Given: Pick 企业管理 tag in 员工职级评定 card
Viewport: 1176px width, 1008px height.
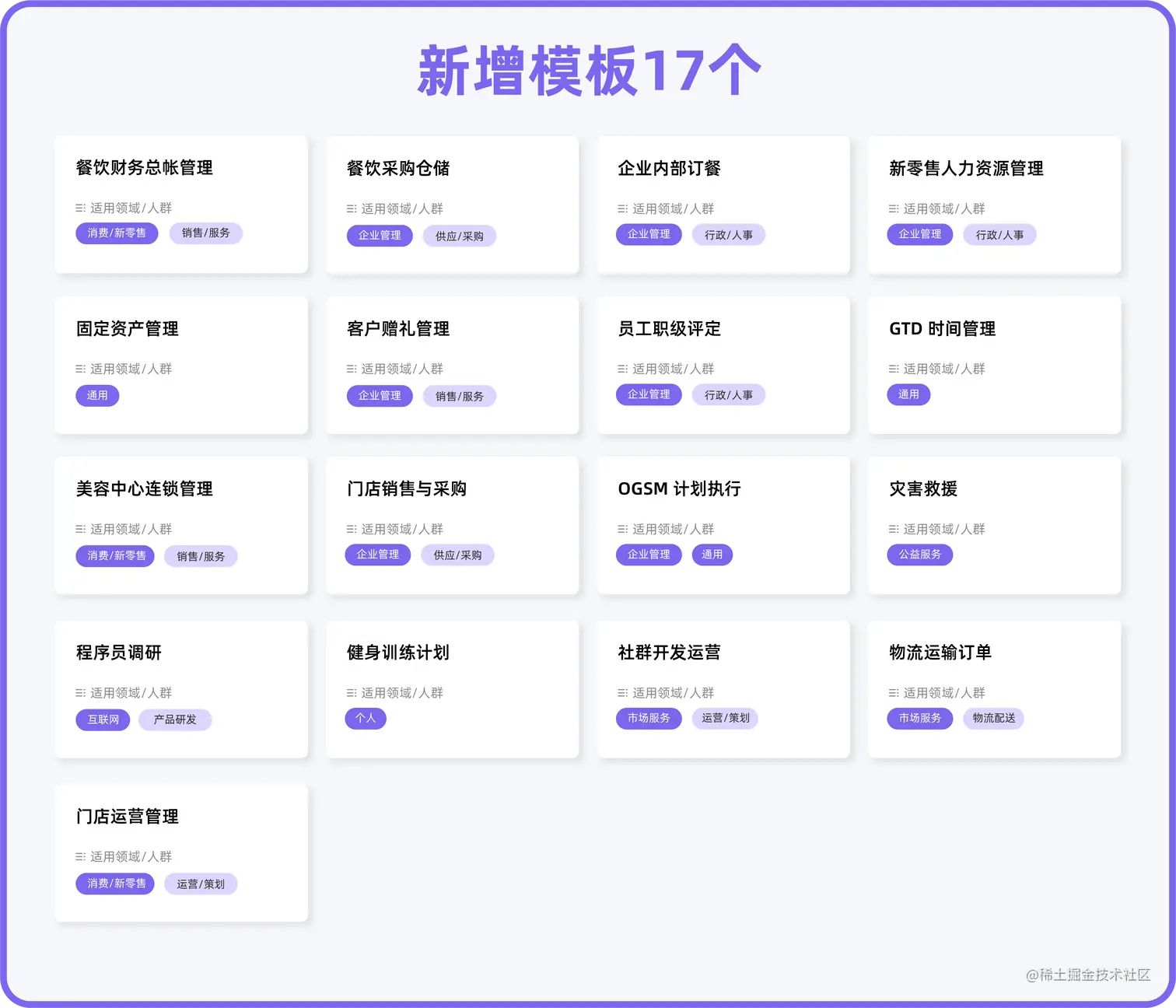Looking at the screenshot, I should pos(649,394).
